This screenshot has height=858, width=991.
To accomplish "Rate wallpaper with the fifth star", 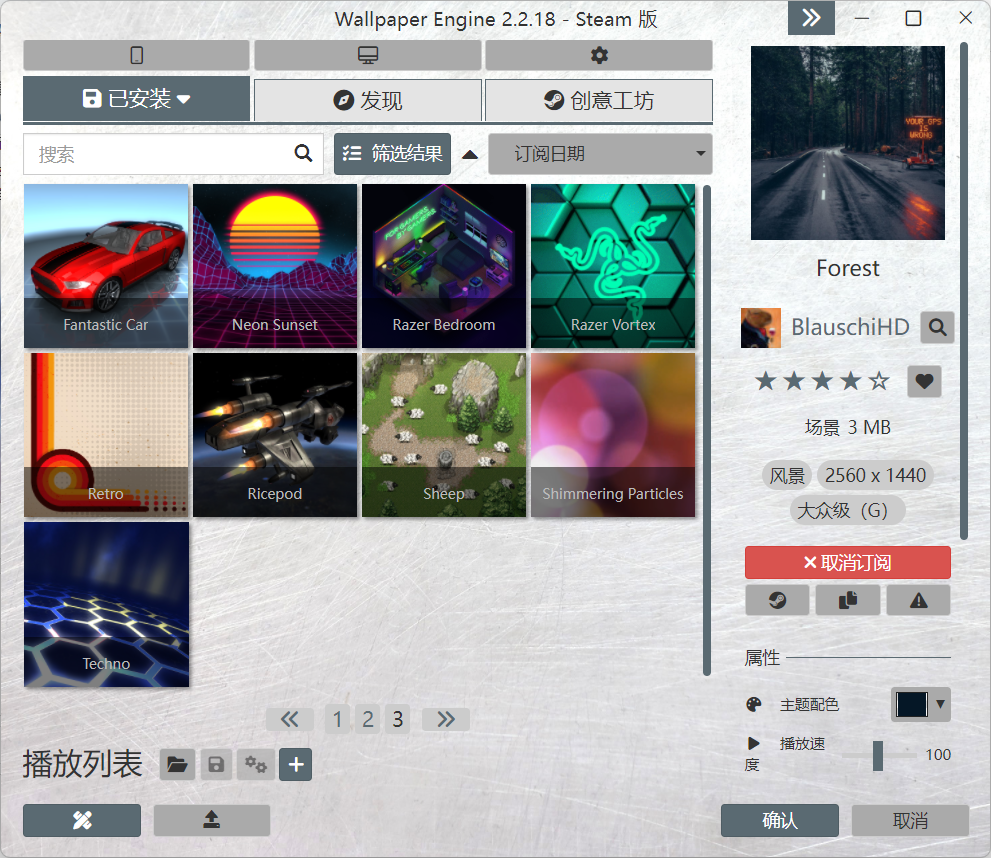I will [x=878, y=381].
